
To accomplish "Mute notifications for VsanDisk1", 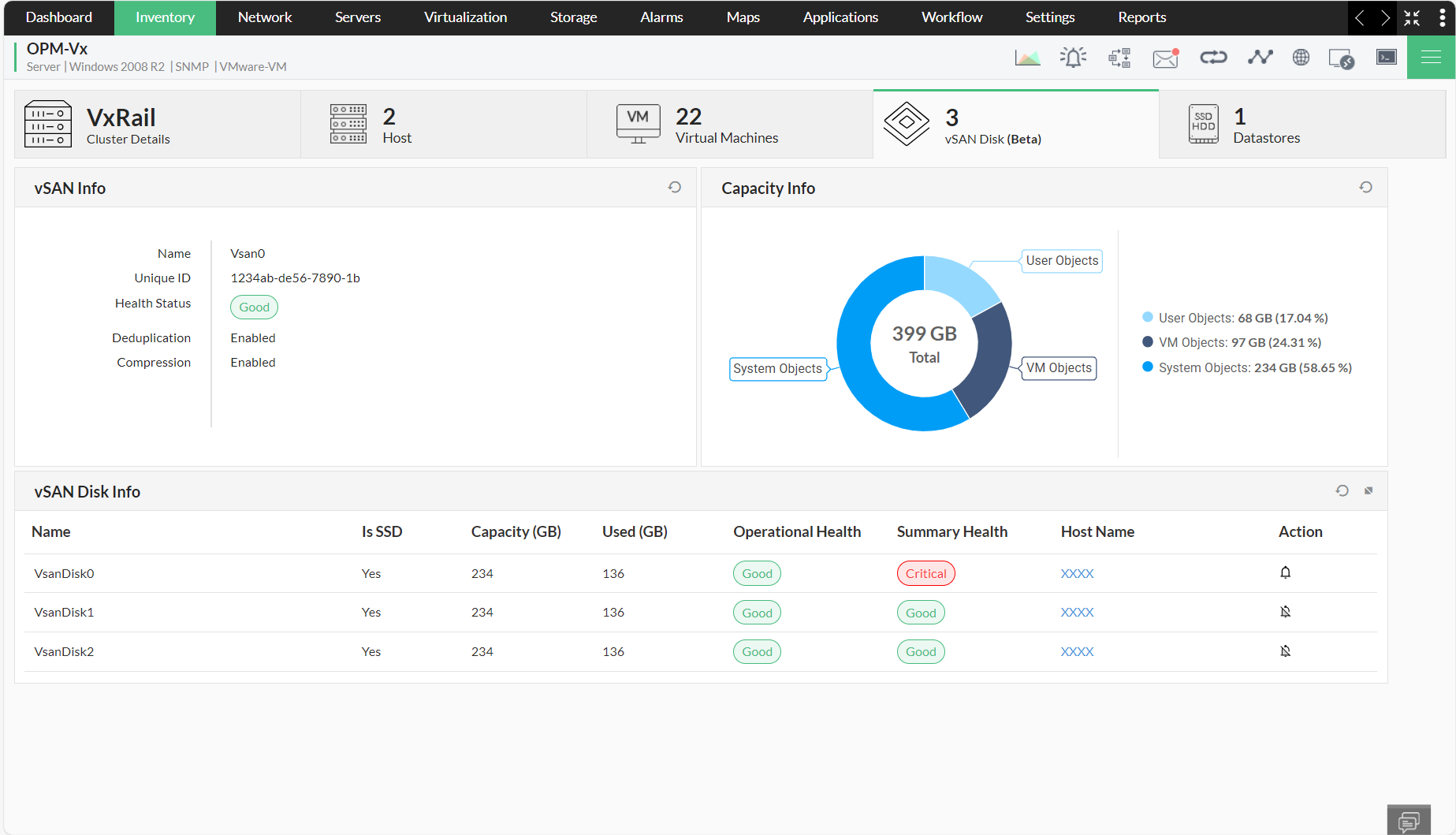I will pyautogui.click(x=1285, y=611).
